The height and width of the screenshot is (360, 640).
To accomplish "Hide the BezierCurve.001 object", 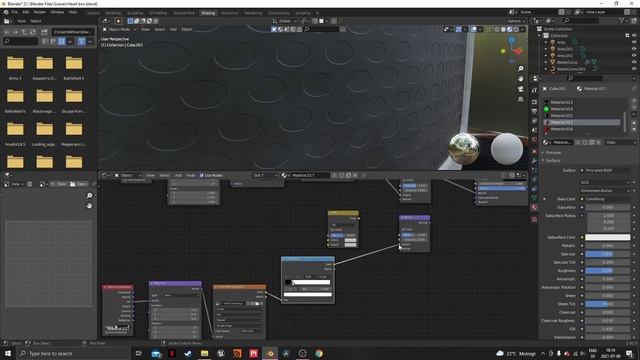I will pyautogui.click(x=634, y=69).
